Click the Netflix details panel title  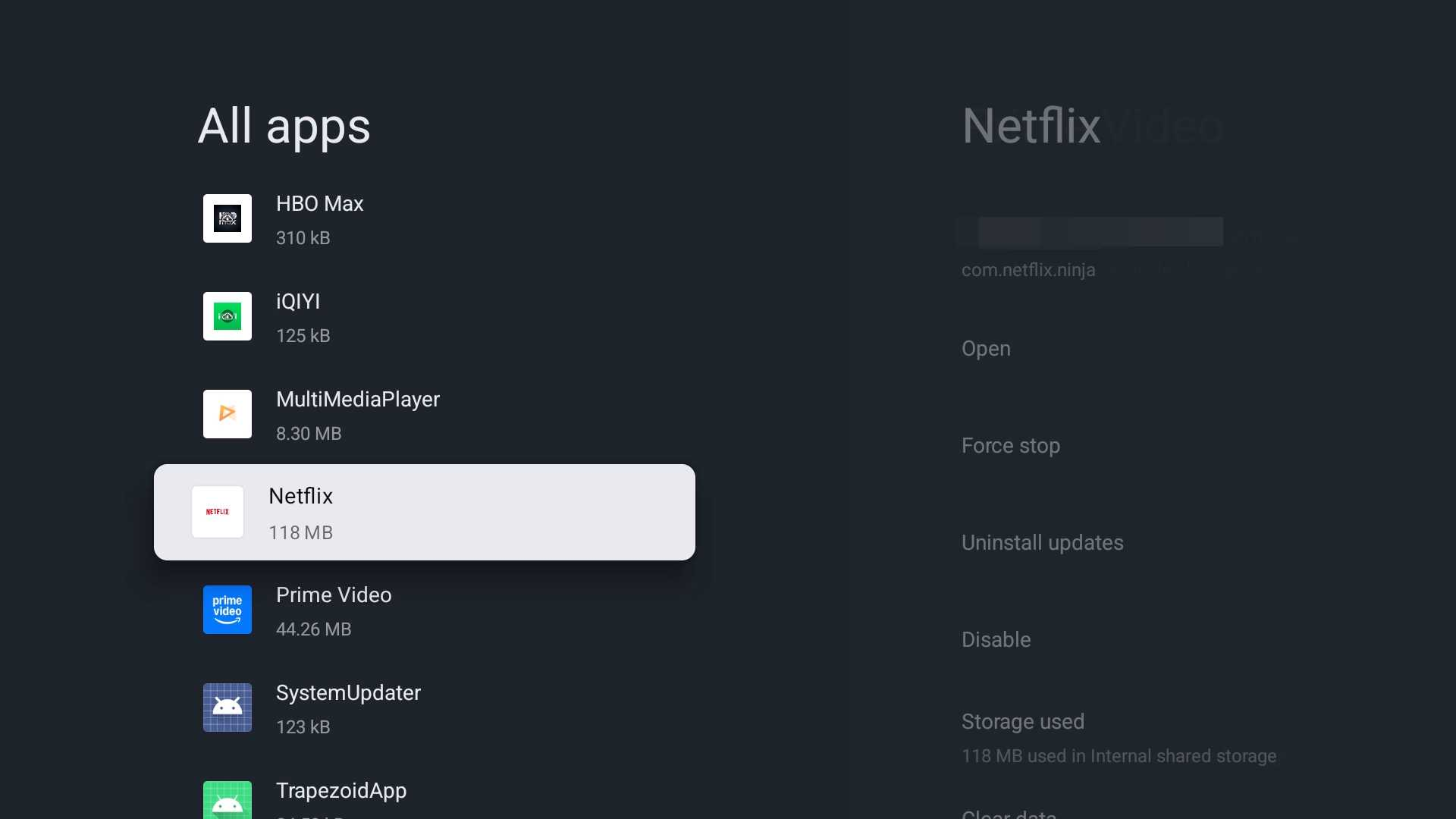point(1031,126)
